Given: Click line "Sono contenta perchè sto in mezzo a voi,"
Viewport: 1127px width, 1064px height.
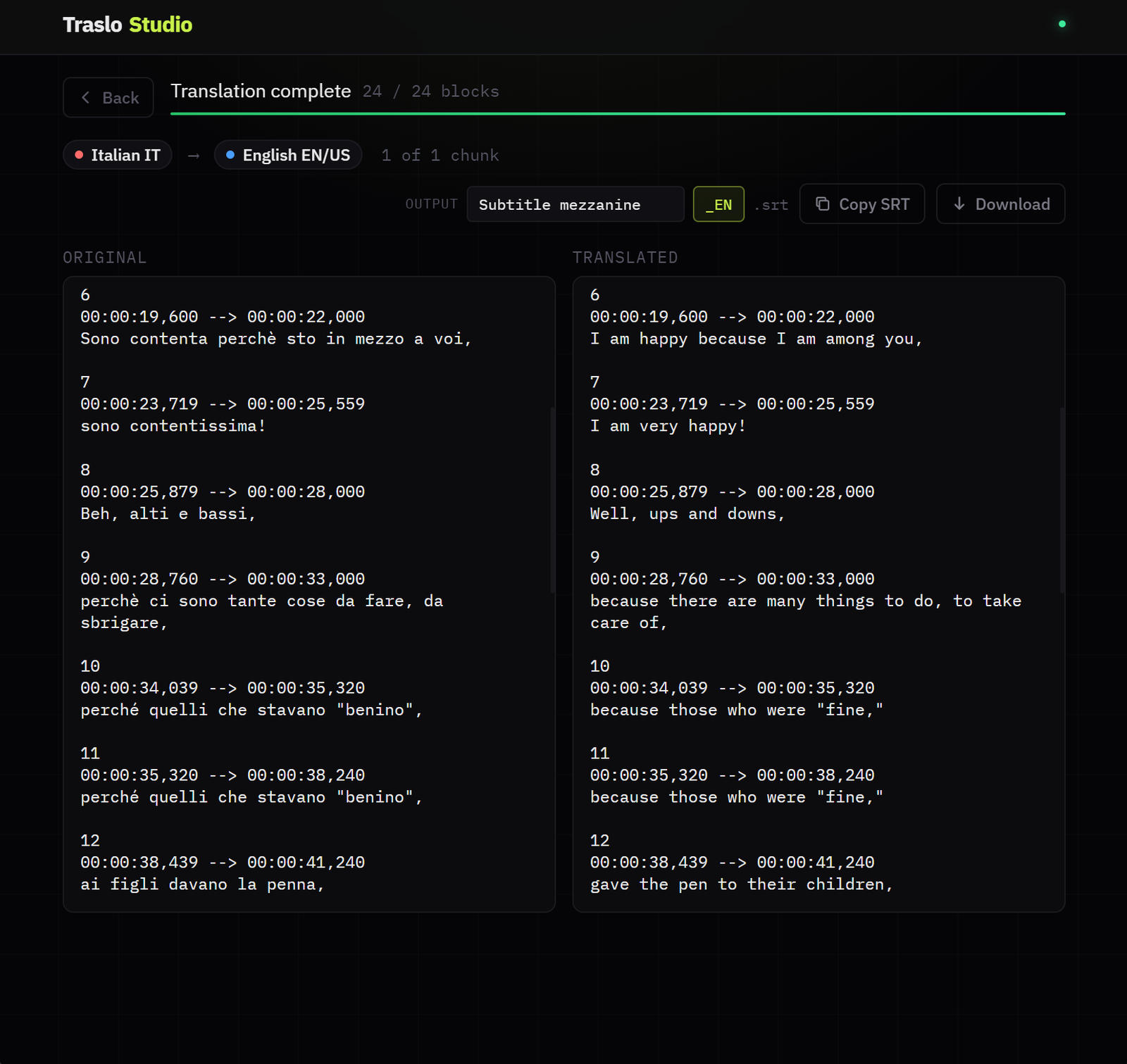Looking at the screenshot, I should (x=276, y=339).
